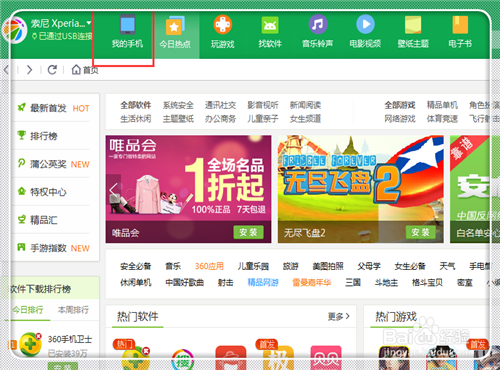
Task: Select 女生必备 tag
Action: [x=410, y=266]
